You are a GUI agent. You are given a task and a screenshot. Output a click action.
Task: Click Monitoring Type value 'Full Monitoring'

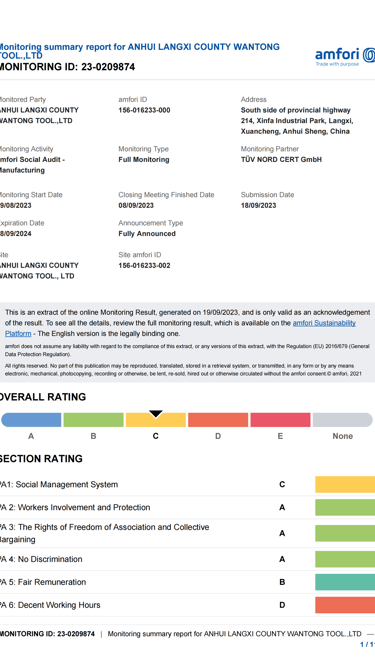pyautogui.click(x=144, y=160)
